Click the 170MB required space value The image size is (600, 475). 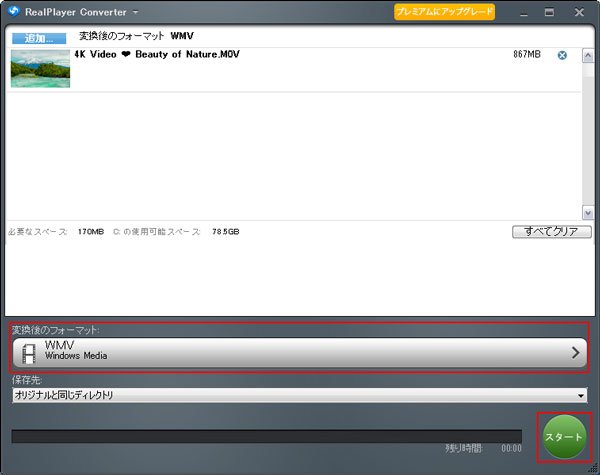91,232
